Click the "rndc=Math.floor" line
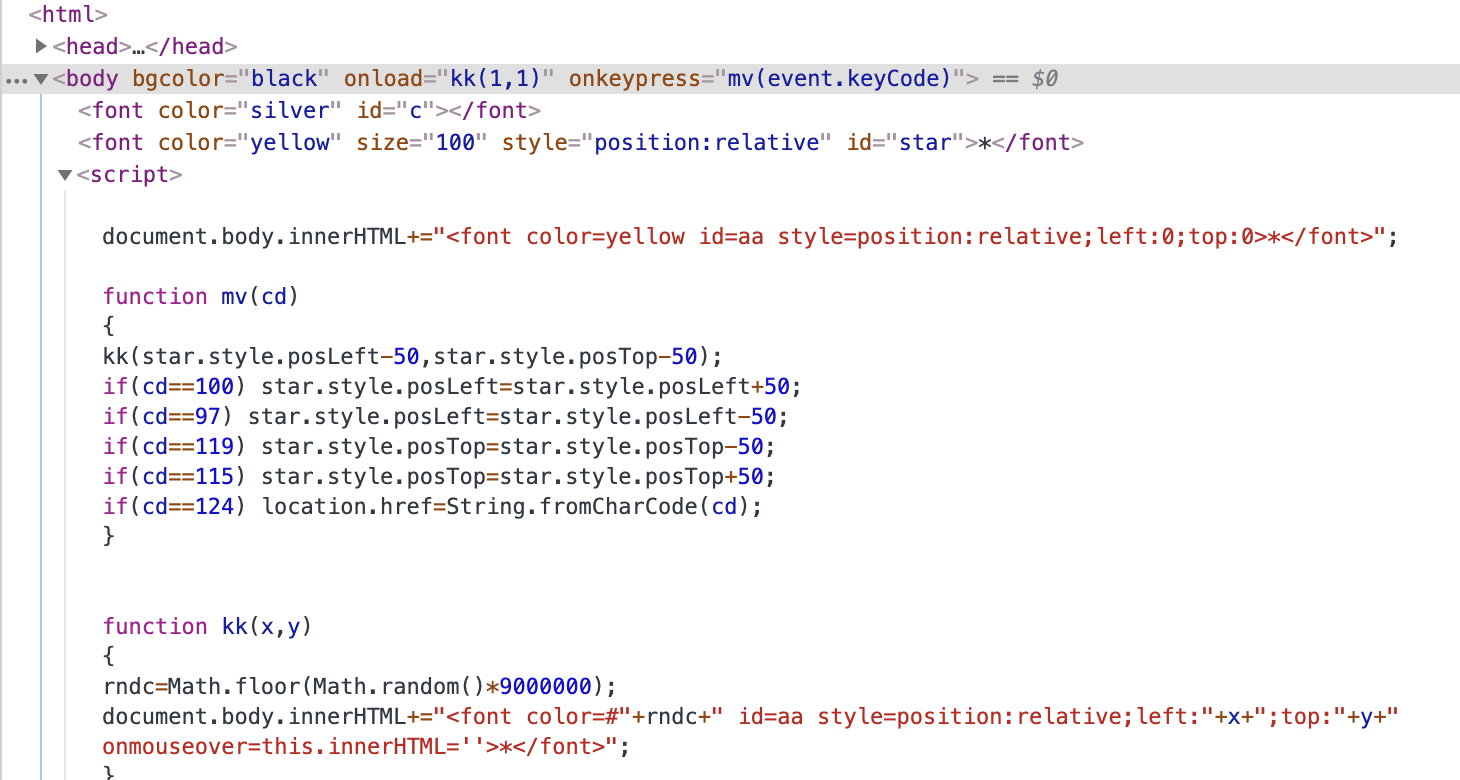 (x=360, y=686)
